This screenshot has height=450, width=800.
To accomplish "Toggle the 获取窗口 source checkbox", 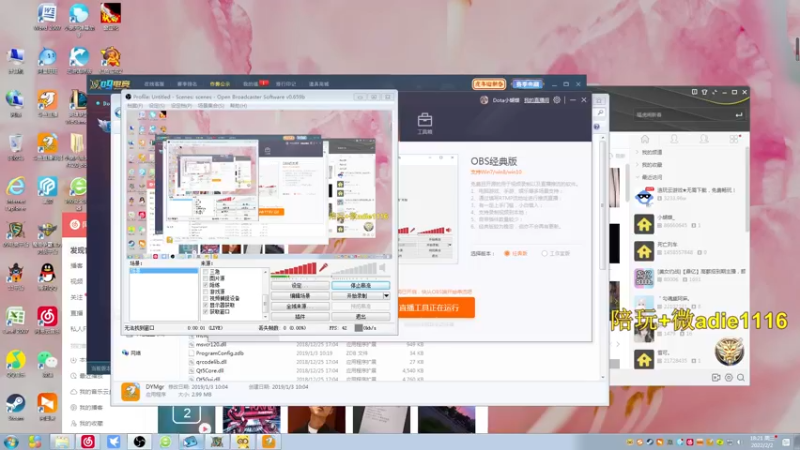I will (206, 312).
